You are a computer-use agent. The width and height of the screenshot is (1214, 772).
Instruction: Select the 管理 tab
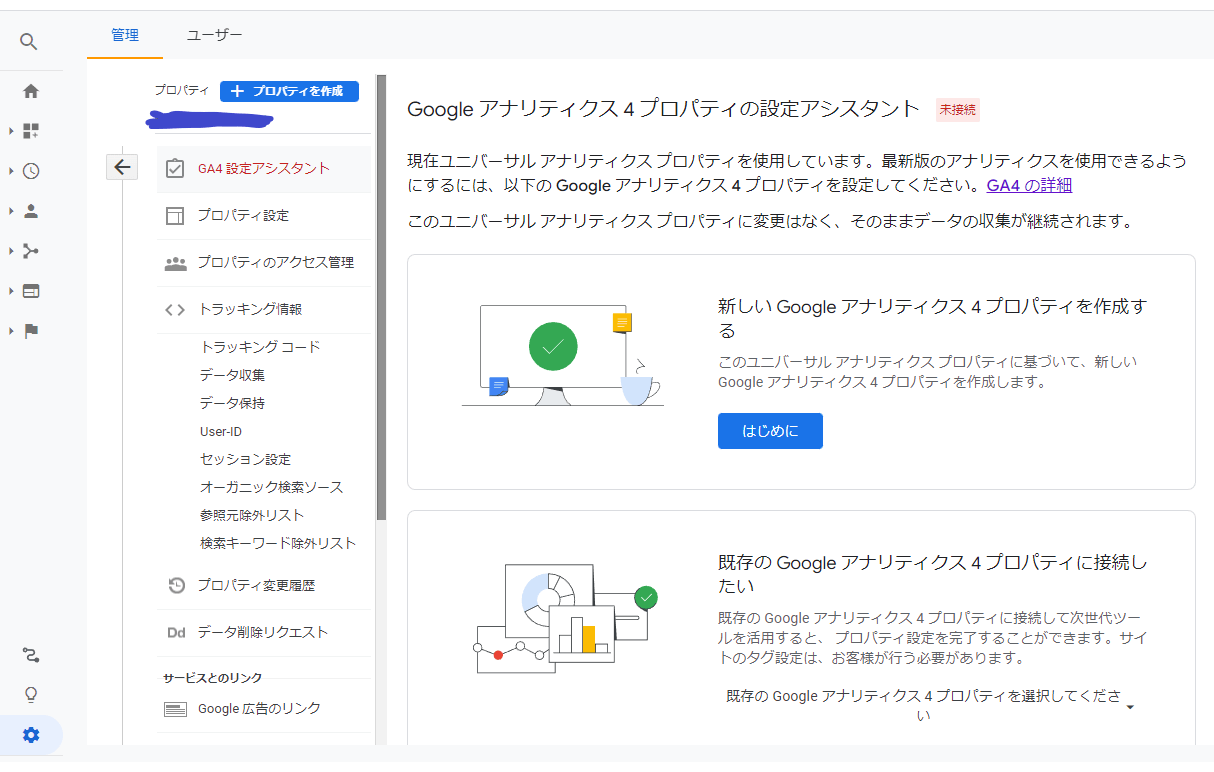tap(125, 35)
